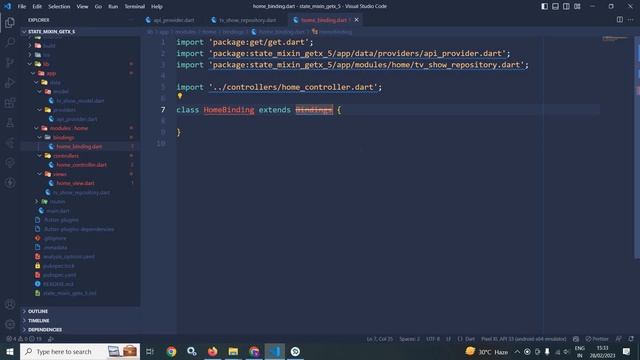This screenshot has width=640, height=360.
Task: Collapse the lib folder
Action: click(x=80, y=64)
